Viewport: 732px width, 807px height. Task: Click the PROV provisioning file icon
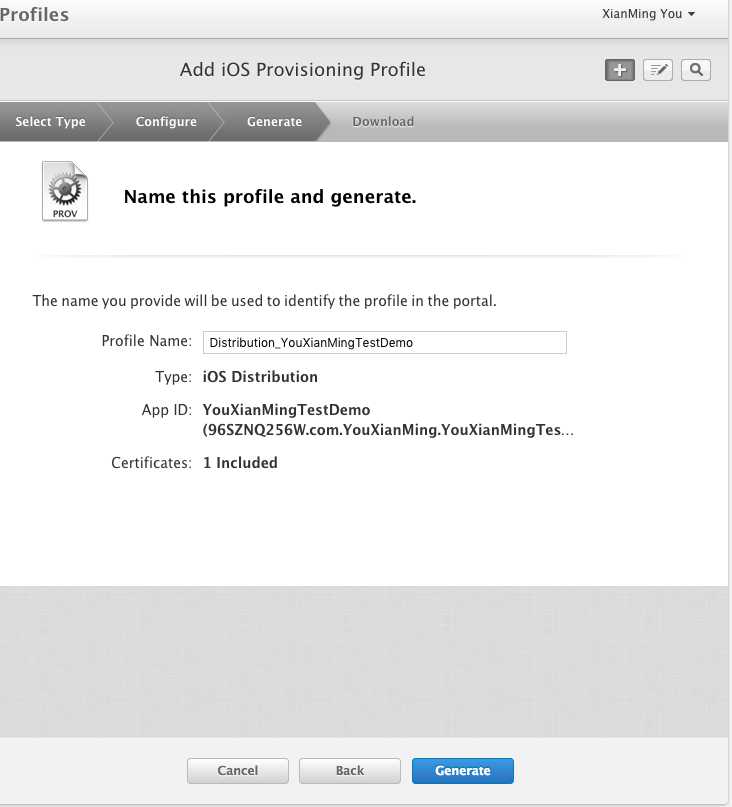[65, 191]
